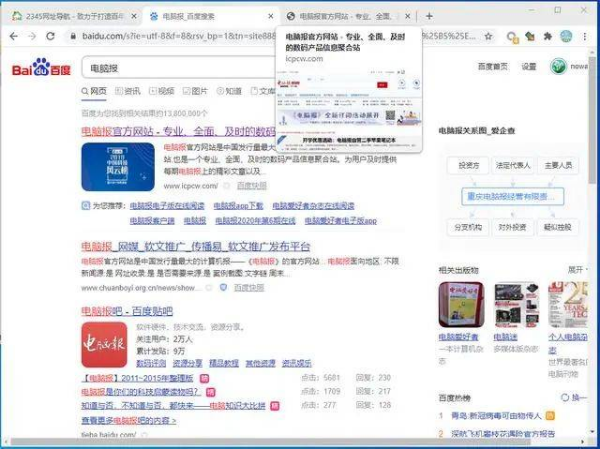Reload the Baidu search page
600x449 pixels.
click(50, 36)
